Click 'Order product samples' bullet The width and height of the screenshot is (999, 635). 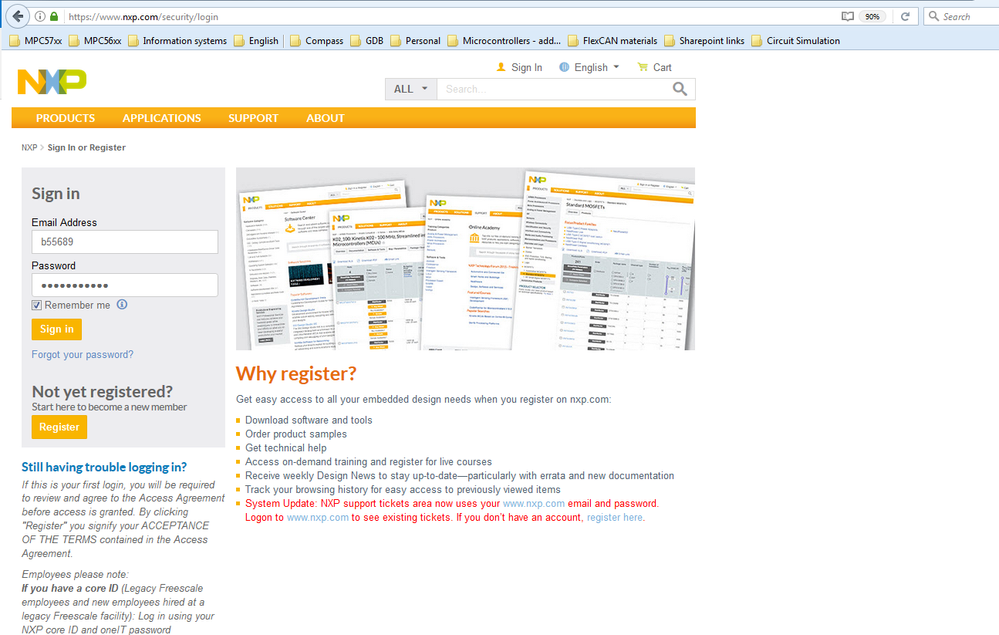coord(296,434)
